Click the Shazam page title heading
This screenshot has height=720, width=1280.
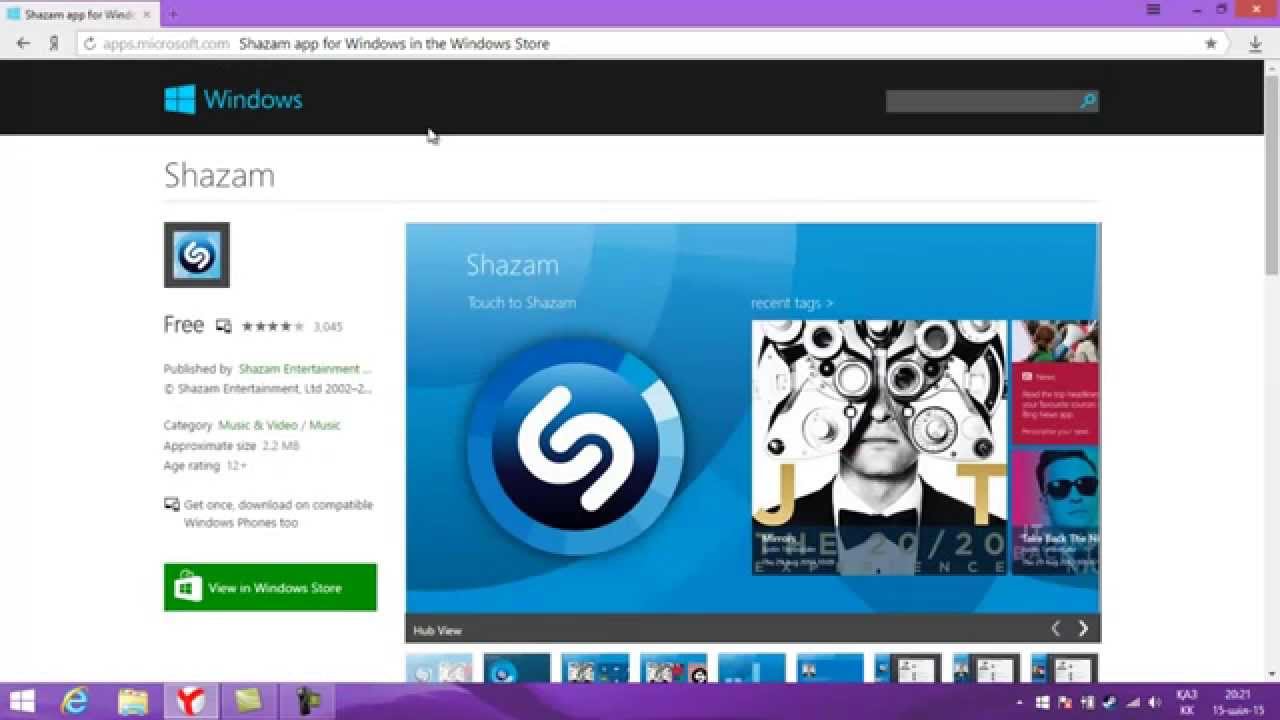[219, 175]
